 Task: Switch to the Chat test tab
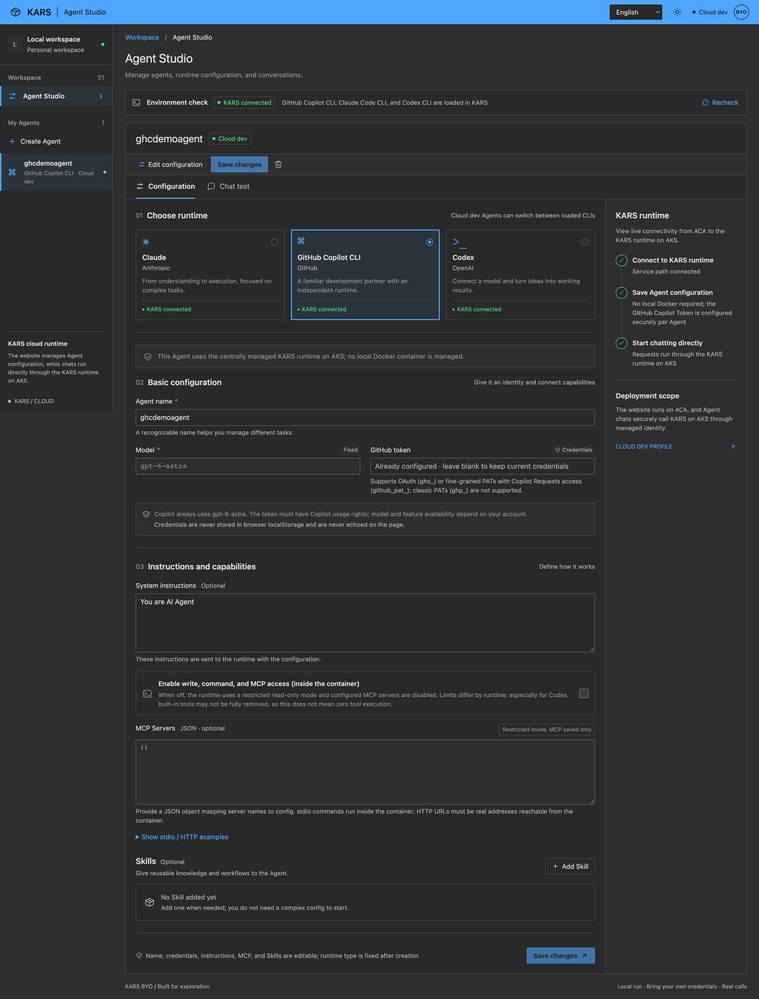click(228, 187)
